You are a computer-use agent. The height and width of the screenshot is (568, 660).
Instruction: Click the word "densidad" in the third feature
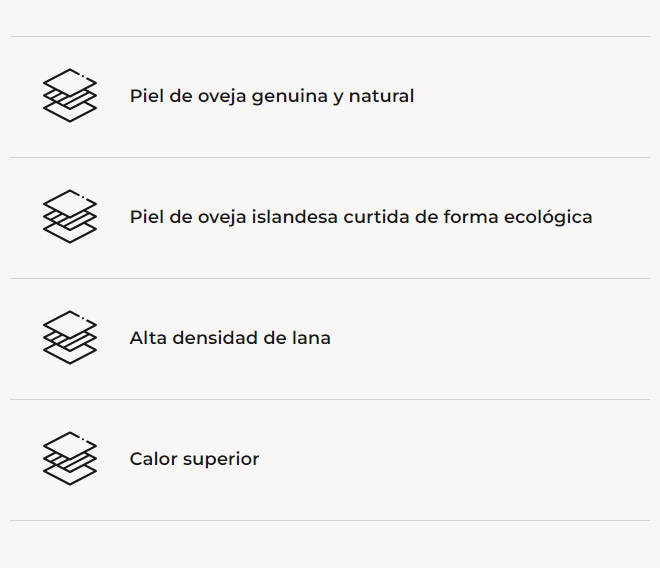[215, 338]
